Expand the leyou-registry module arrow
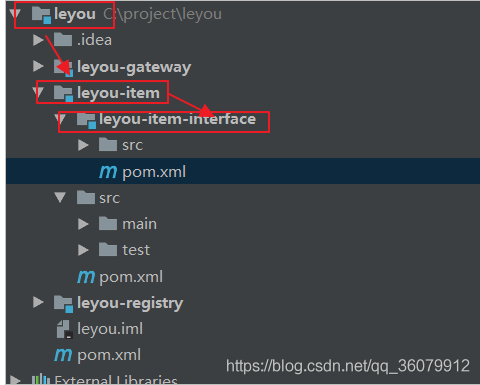Viewport: 480px width, 385px height. click(x=38, y=302)
